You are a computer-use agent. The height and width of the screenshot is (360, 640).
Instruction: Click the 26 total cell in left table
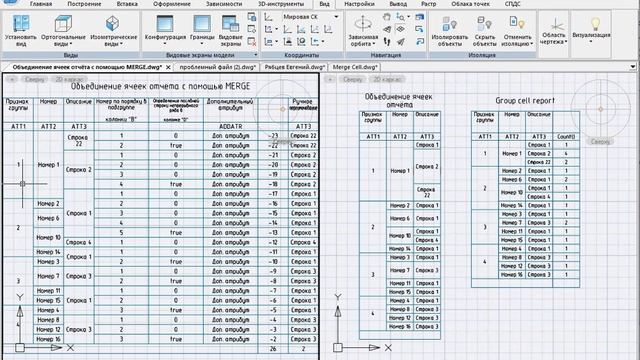click(273, 349)
